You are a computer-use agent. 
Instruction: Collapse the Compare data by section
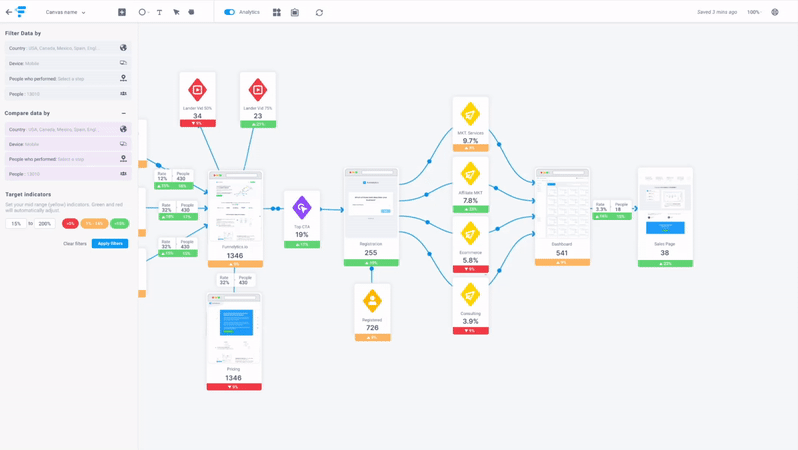pyautogui.click(x=124, y=113)
